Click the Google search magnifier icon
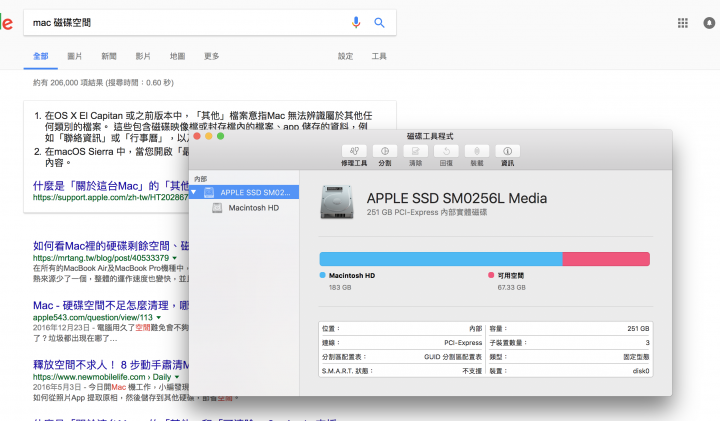720x421 pixels. point(379,22)
